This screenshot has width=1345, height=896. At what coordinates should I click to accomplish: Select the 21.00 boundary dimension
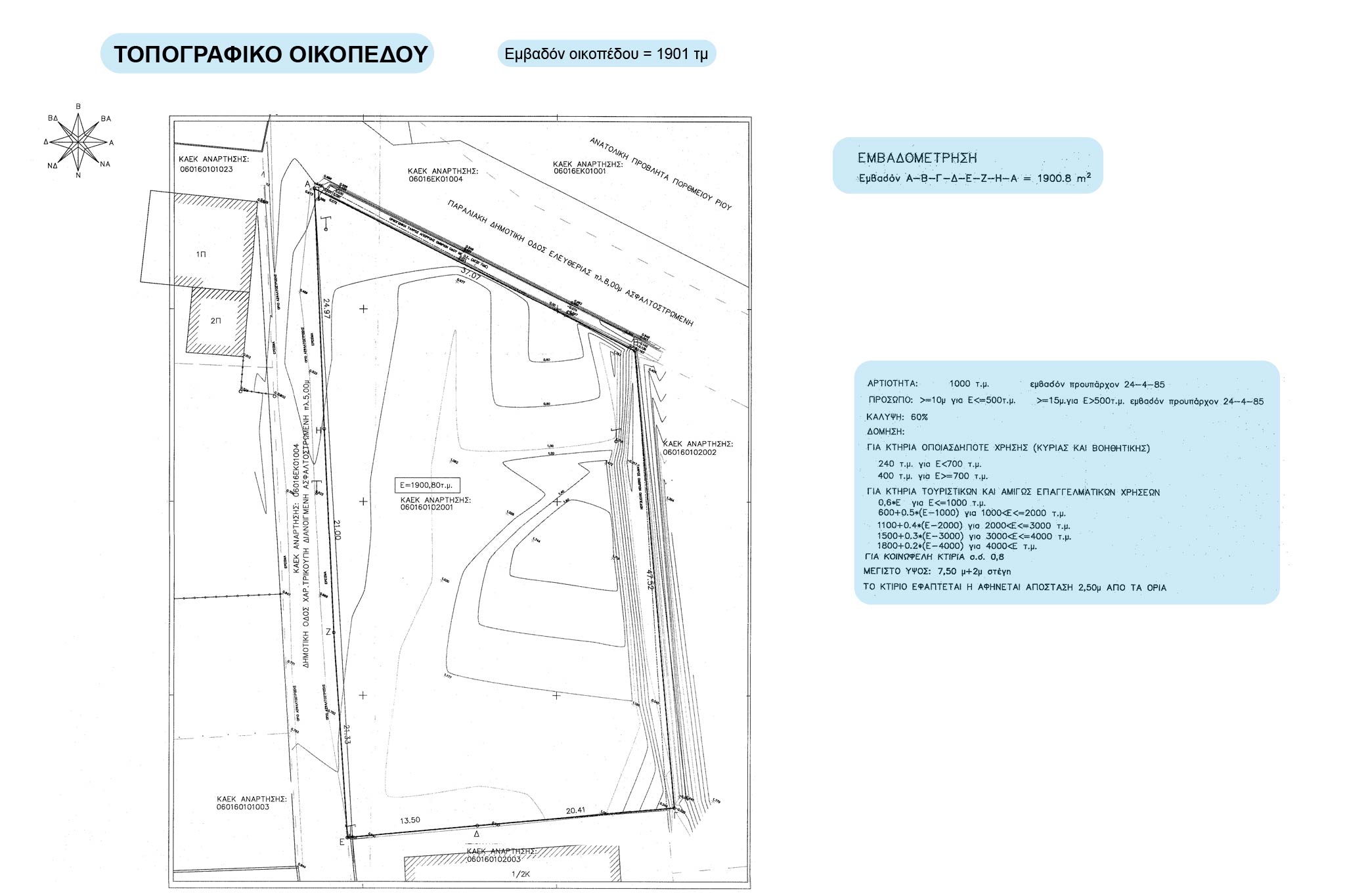click(x=337, y=530)
